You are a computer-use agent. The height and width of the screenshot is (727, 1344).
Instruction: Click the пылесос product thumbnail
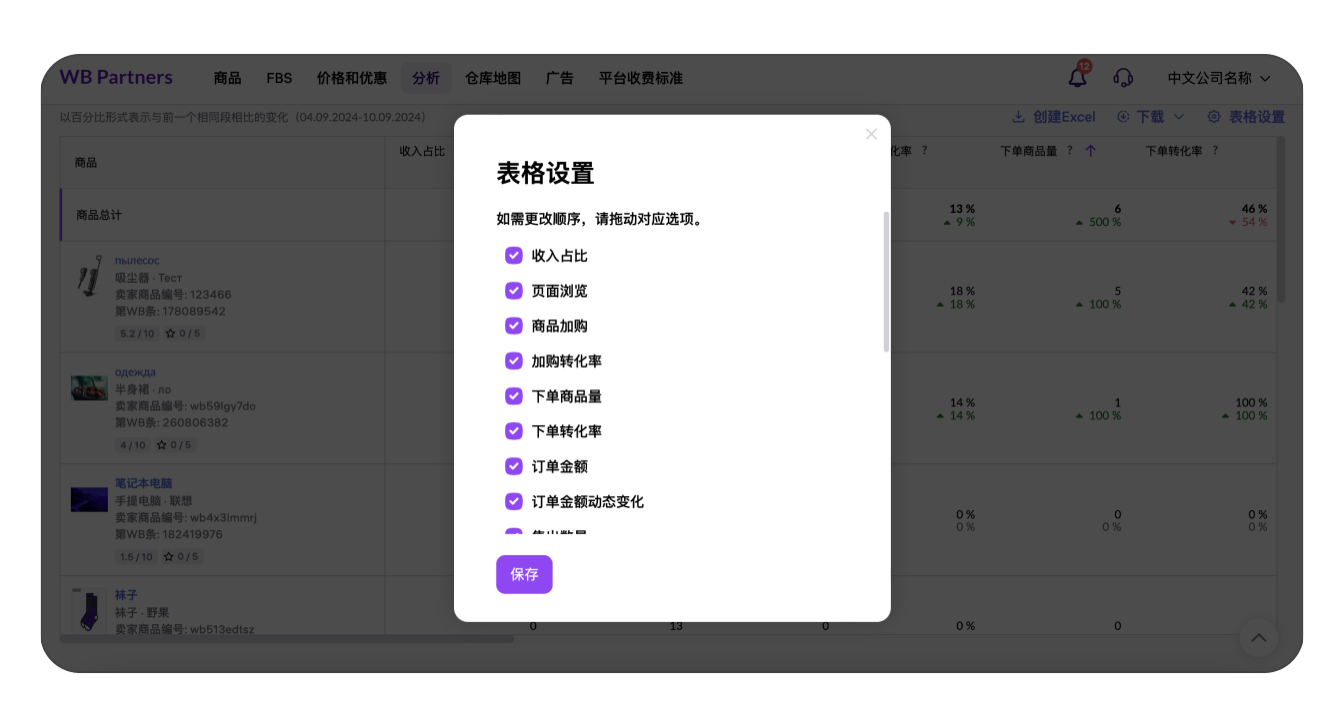89,277
